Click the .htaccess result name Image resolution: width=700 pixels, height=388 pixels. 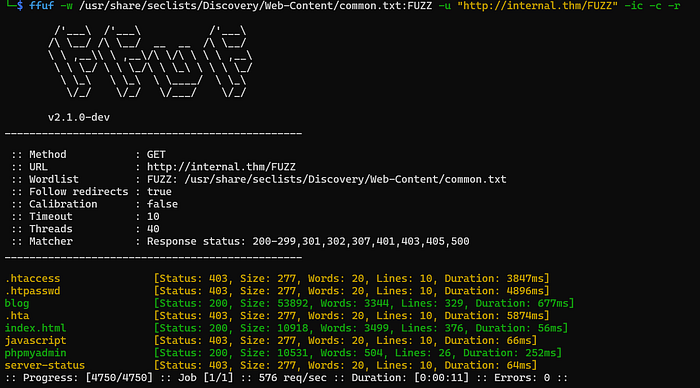[x=32, y=279]
